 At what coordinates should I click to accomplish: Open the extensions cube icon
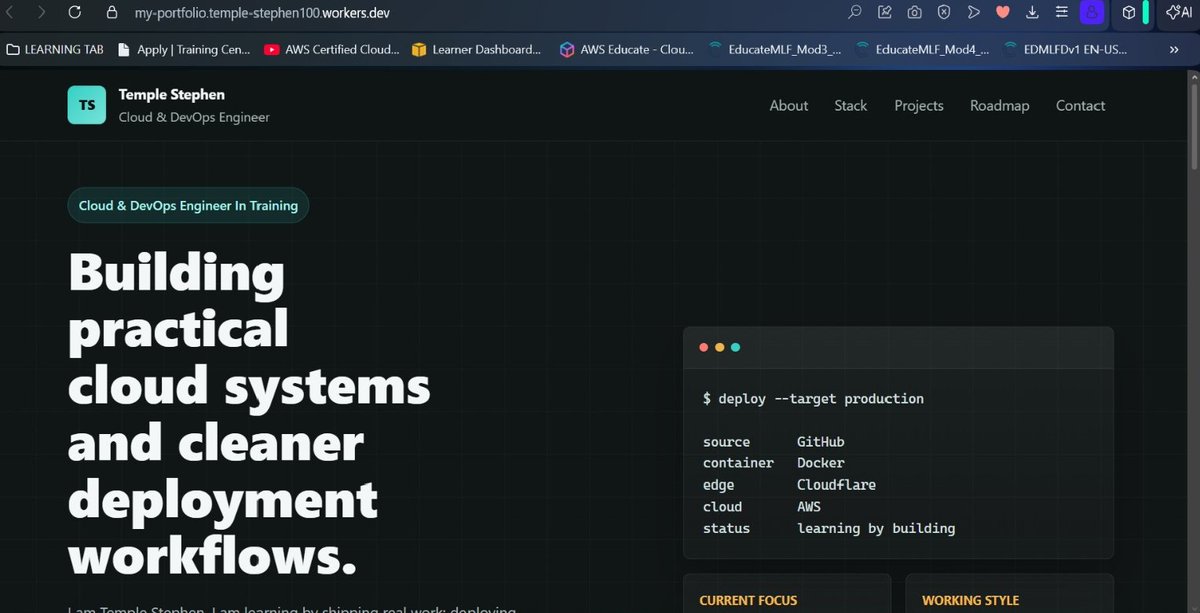(x=1128, y=13)
